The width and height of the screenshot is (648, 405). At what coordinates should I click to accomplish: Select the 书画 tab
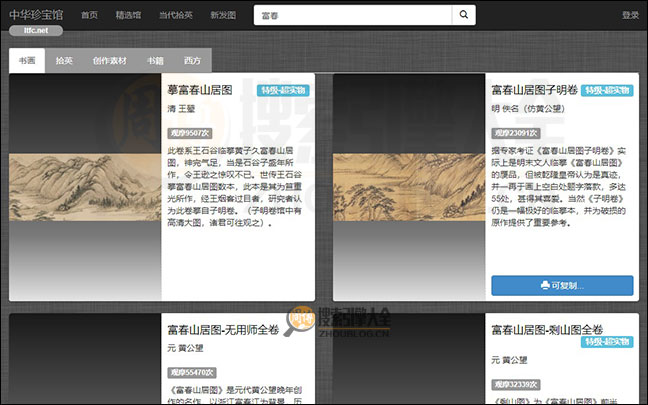coord(27,61)
